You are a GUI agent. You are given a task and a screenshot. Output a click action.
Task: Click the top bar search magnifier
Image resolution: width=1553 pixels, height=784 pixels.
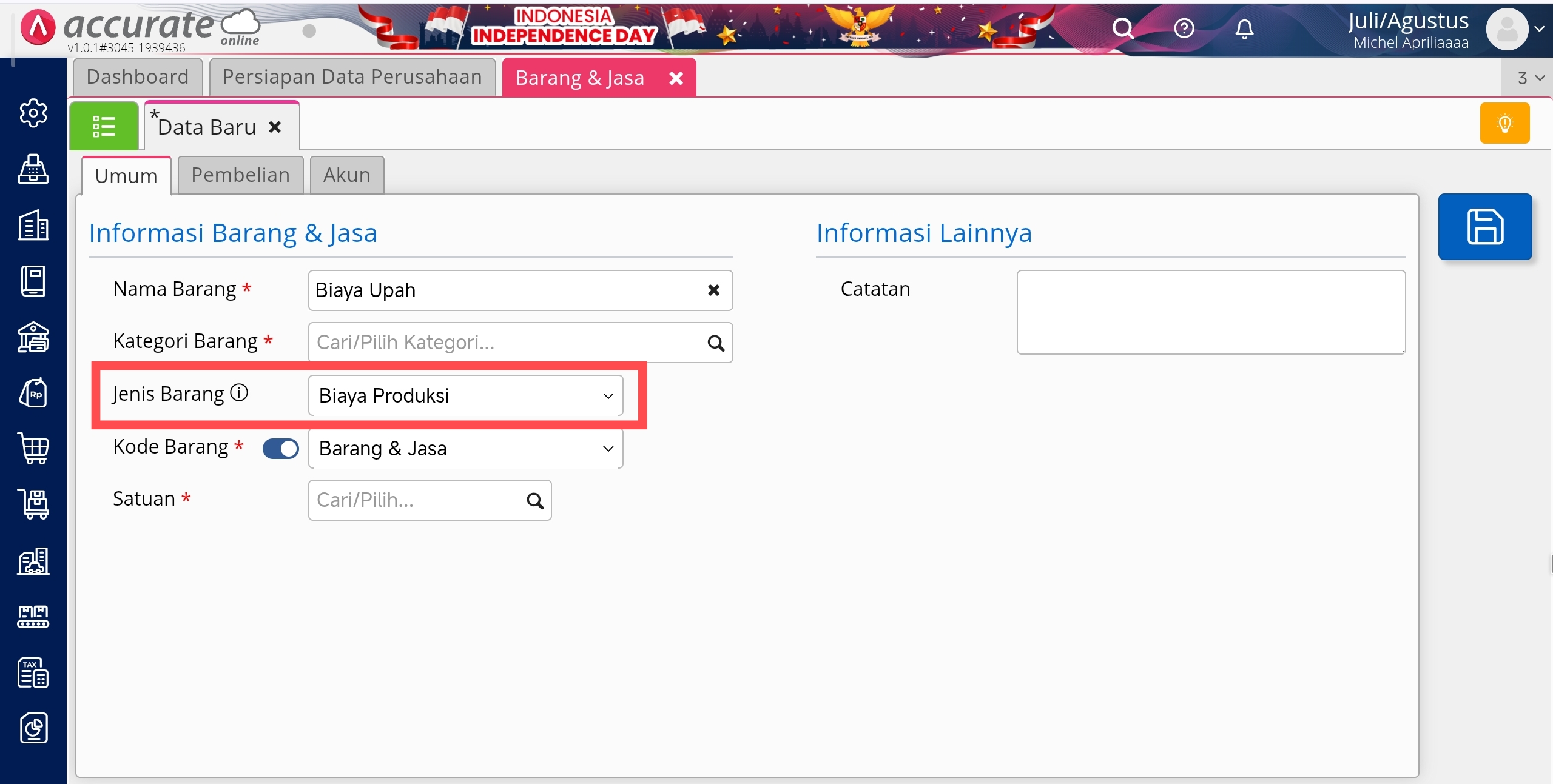pos(1123,28)
